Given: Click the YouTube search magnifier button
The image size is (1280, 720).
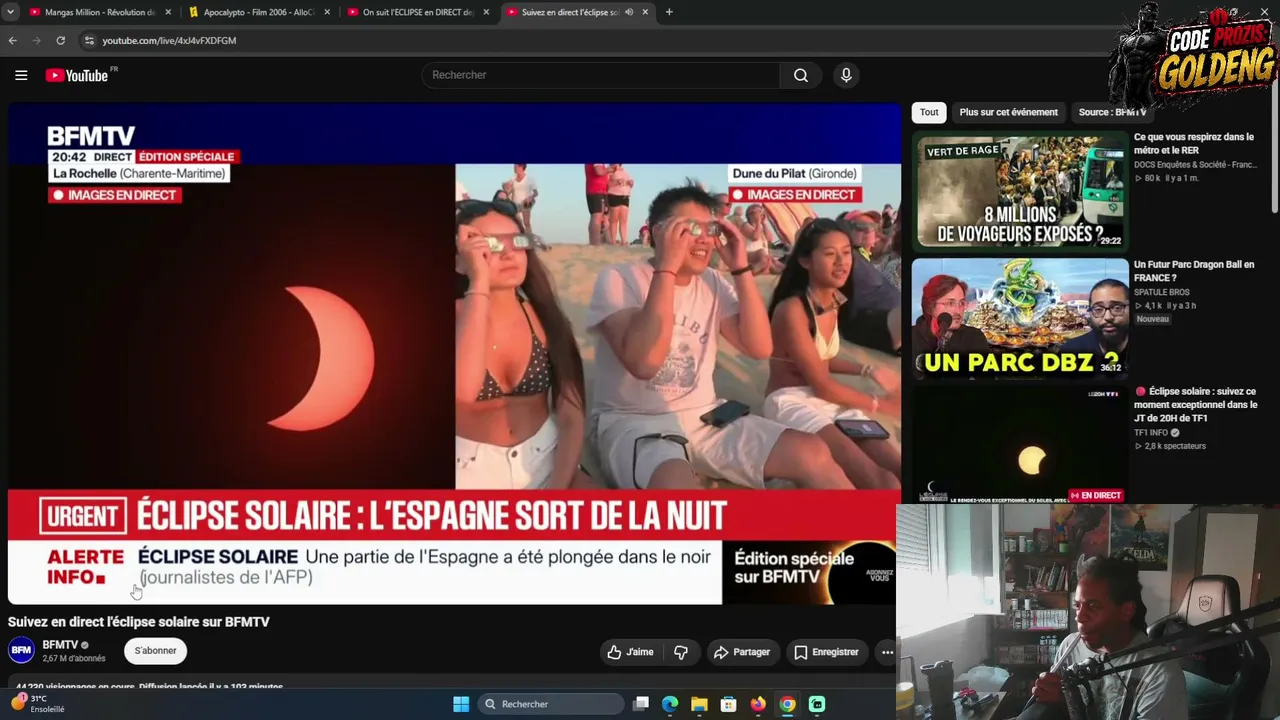Looking at the screenshot, I should click(801, 75).
